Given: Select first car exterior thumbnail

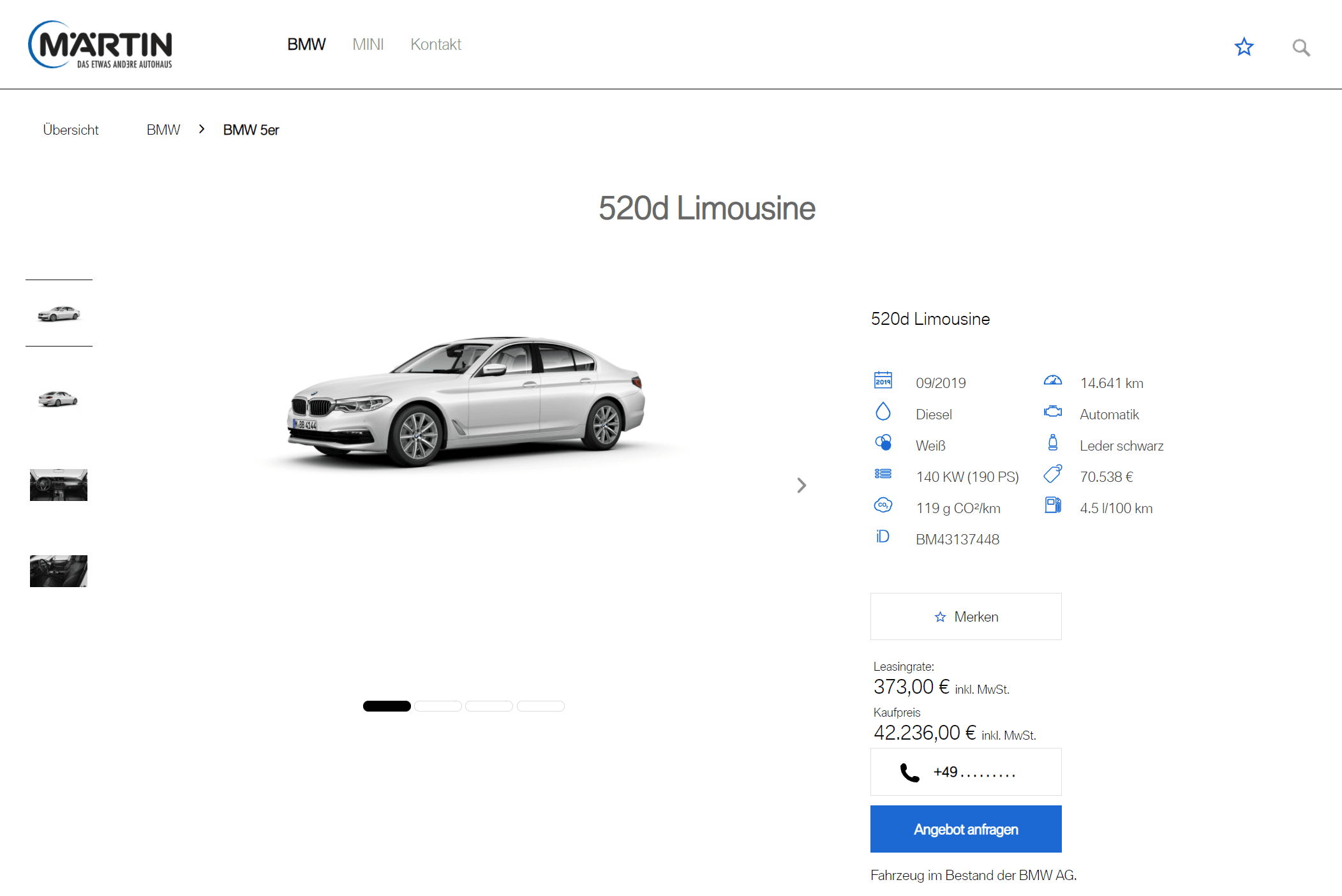Looking at the screenshot, I should [59, 313].
